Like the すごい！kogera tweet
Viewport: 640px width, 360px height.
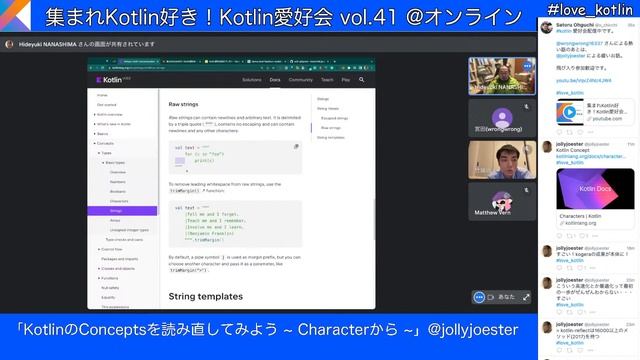click(581, 268)
